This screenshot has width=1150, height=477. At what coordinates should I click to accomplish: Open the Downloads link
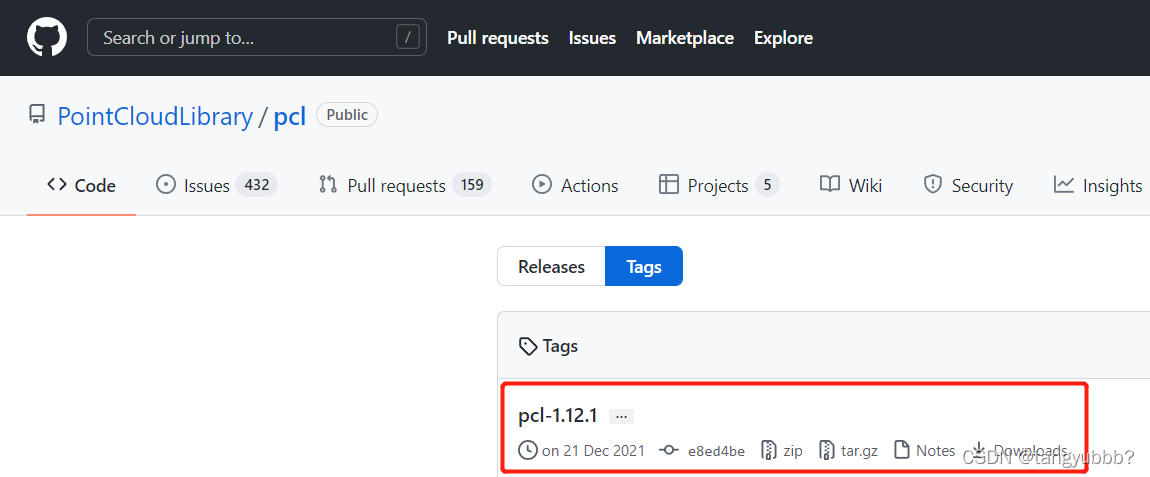(1030, 451)
